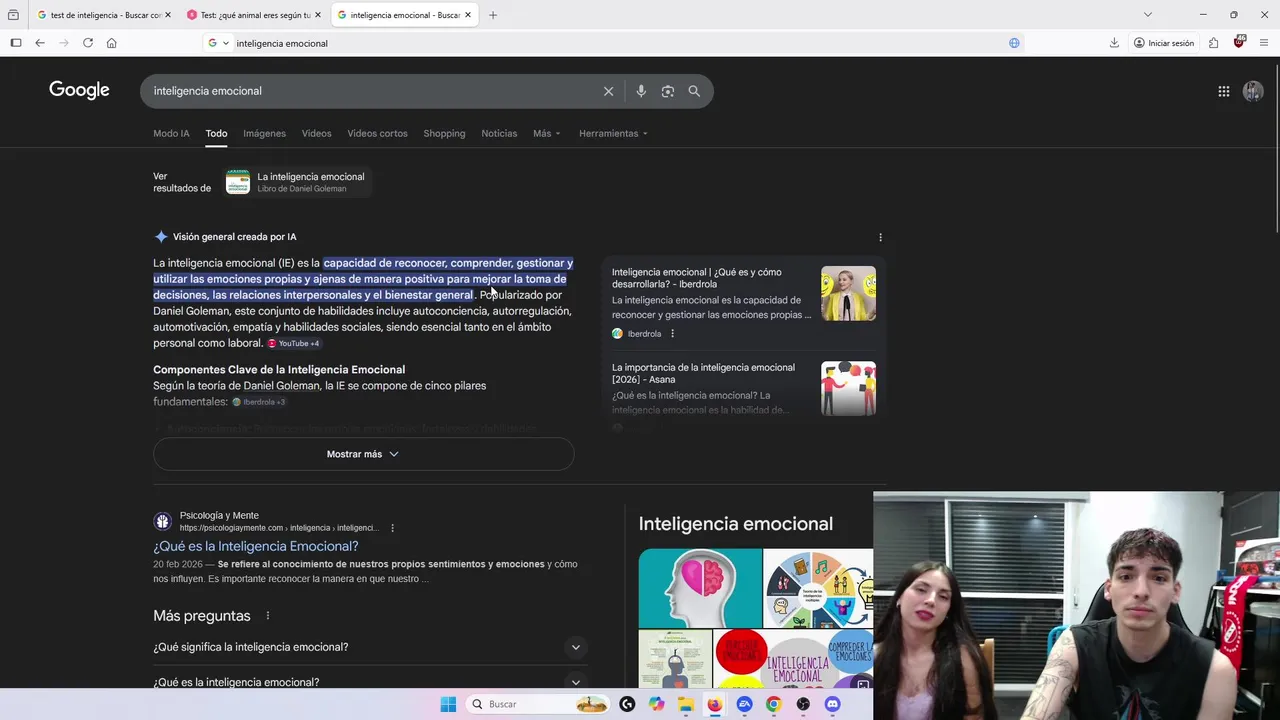Clear the Google search box text
This screenshot has height=720, width=1280.
pyautogui.click(x=608, y=91)
